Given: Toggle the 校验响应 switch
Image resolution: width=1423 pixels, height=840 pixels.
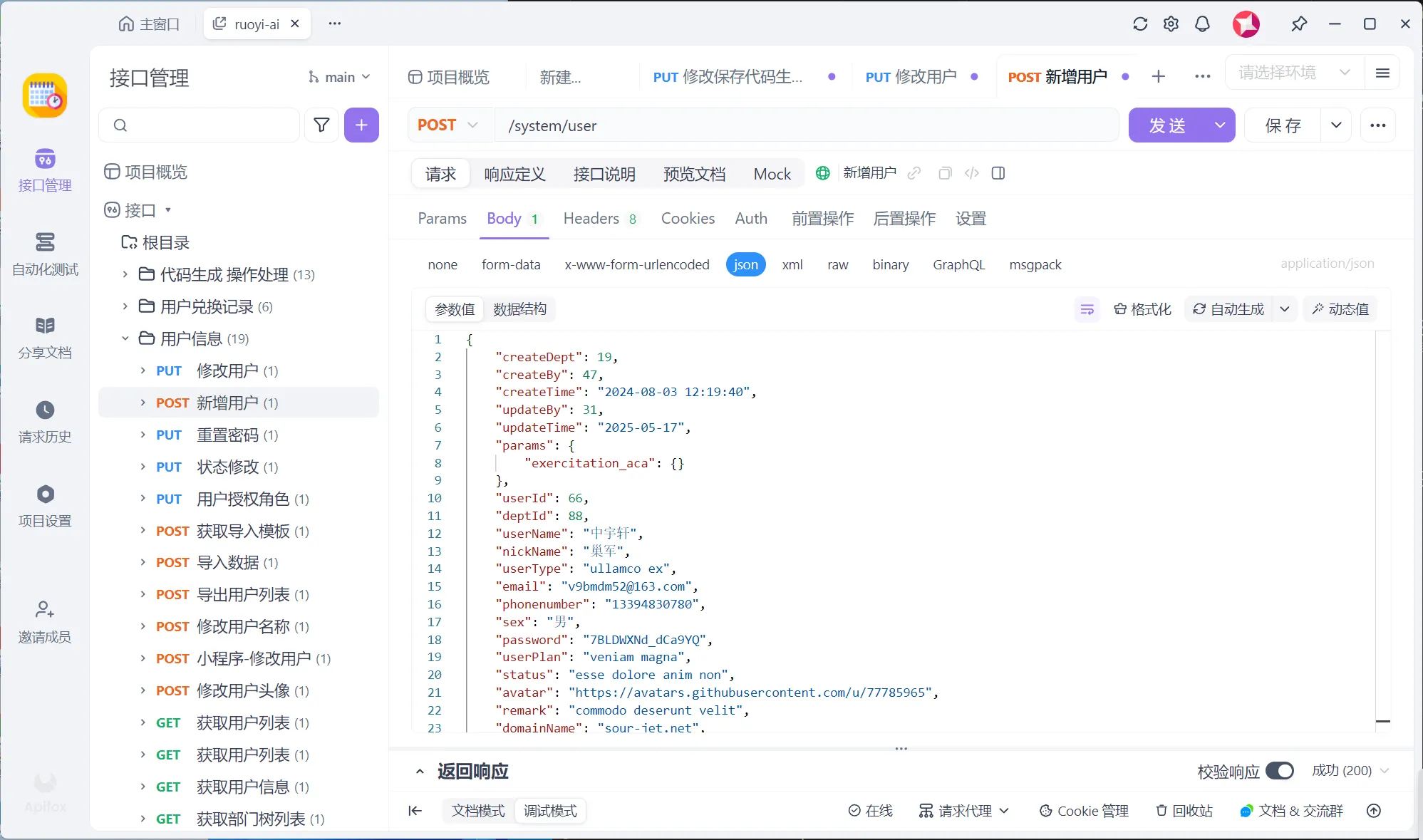Looking at the screenshot, I should pyautogui.click(x=1280, y=771).
